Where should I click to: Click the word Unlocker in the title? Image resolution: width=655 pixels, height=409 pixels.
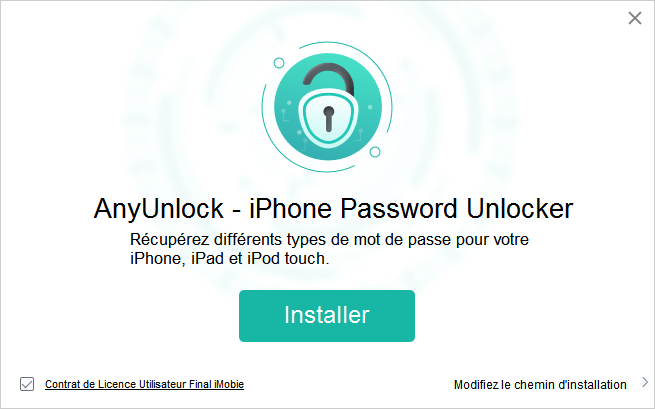[x=520, y=208]
